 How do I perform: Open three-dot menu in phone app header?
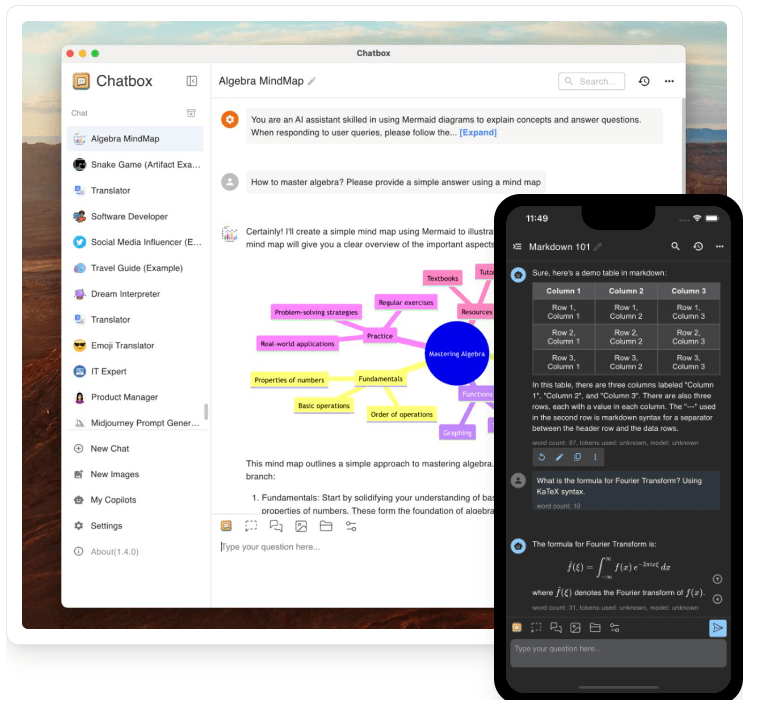[x=720, y=246]
